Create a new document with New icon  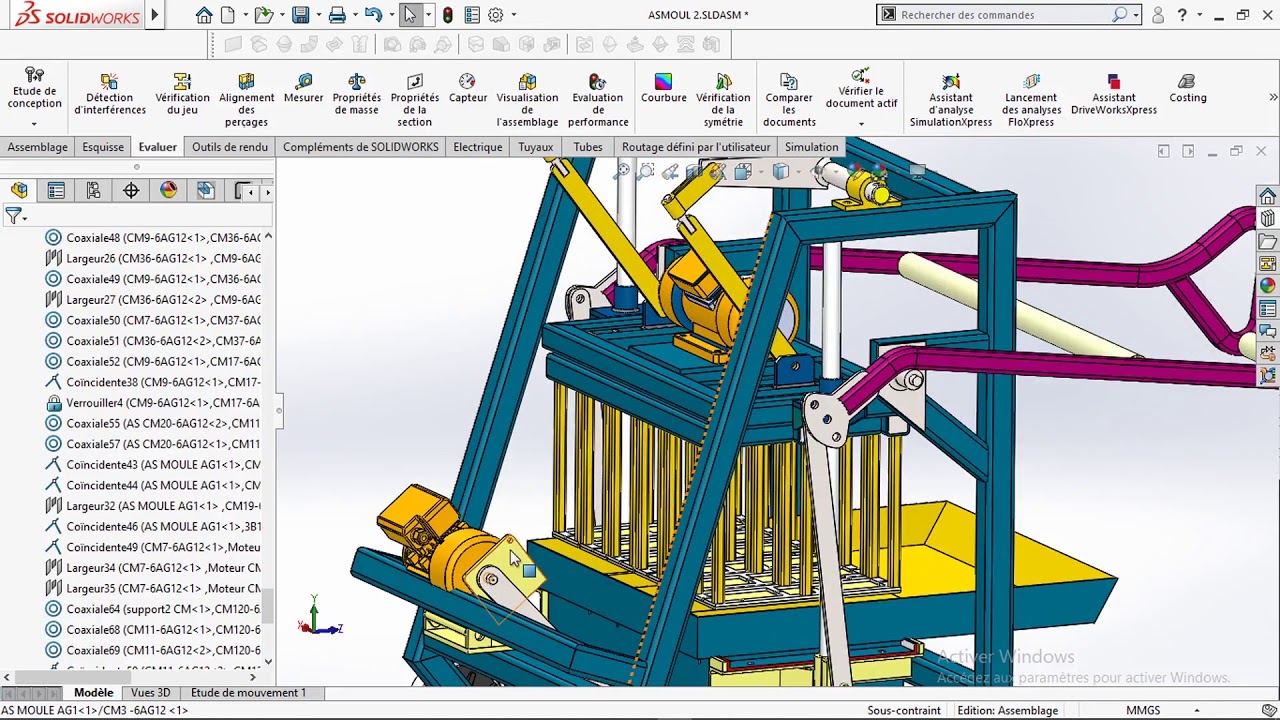tap(228, 15)
